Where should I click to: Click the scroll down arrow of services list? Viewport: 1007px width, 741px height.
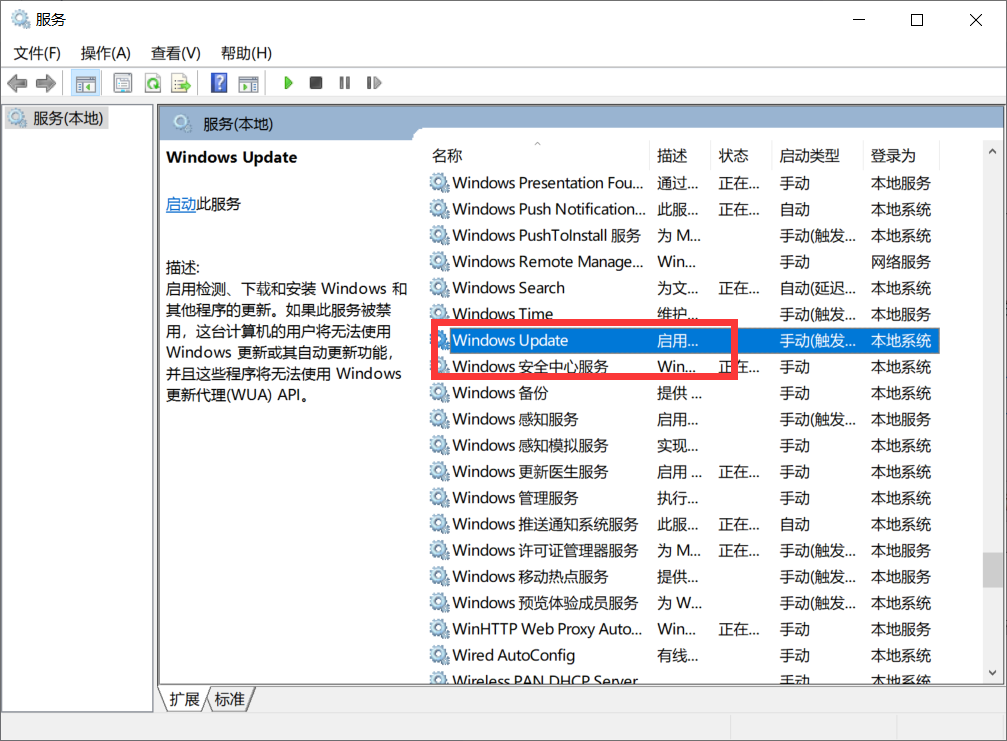pos(992,673)
